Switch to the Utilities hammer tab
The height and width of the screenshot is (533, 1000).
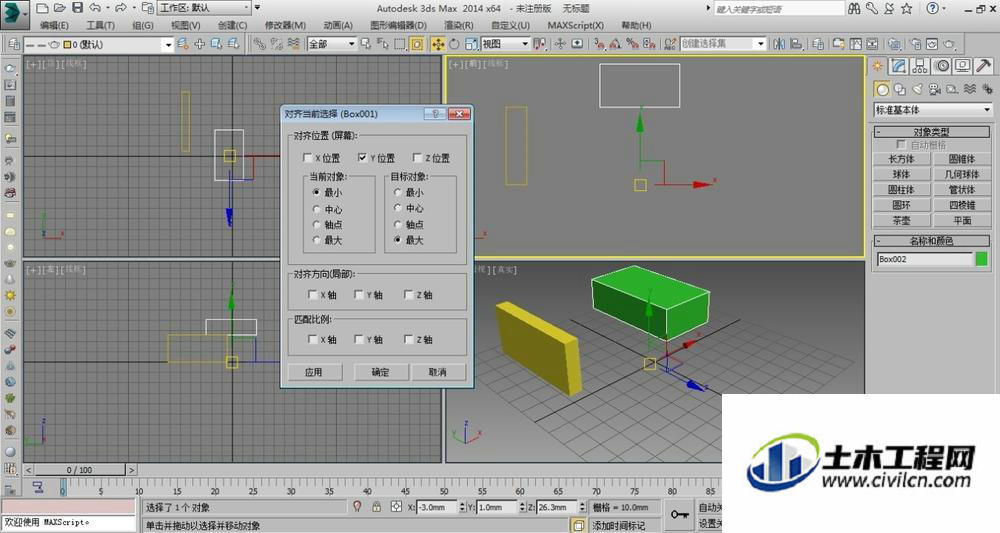click(984, 66)
